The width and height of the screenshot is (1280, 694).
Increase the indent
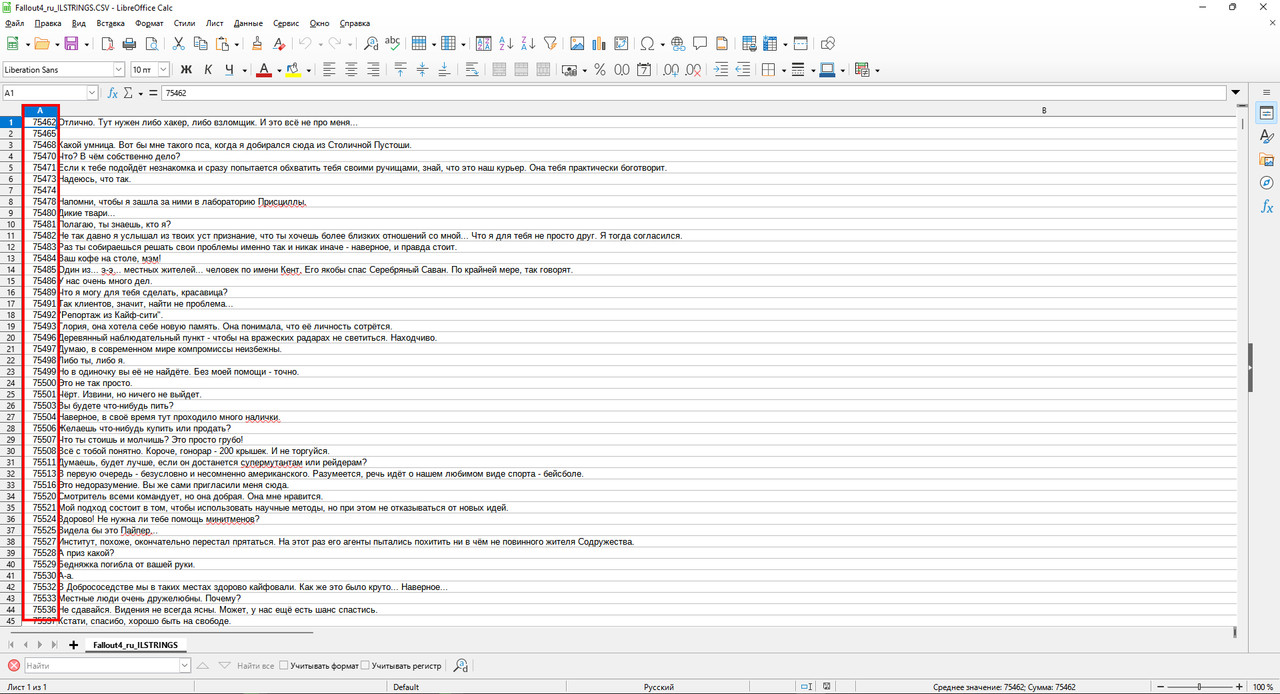[x=721, y=70]
